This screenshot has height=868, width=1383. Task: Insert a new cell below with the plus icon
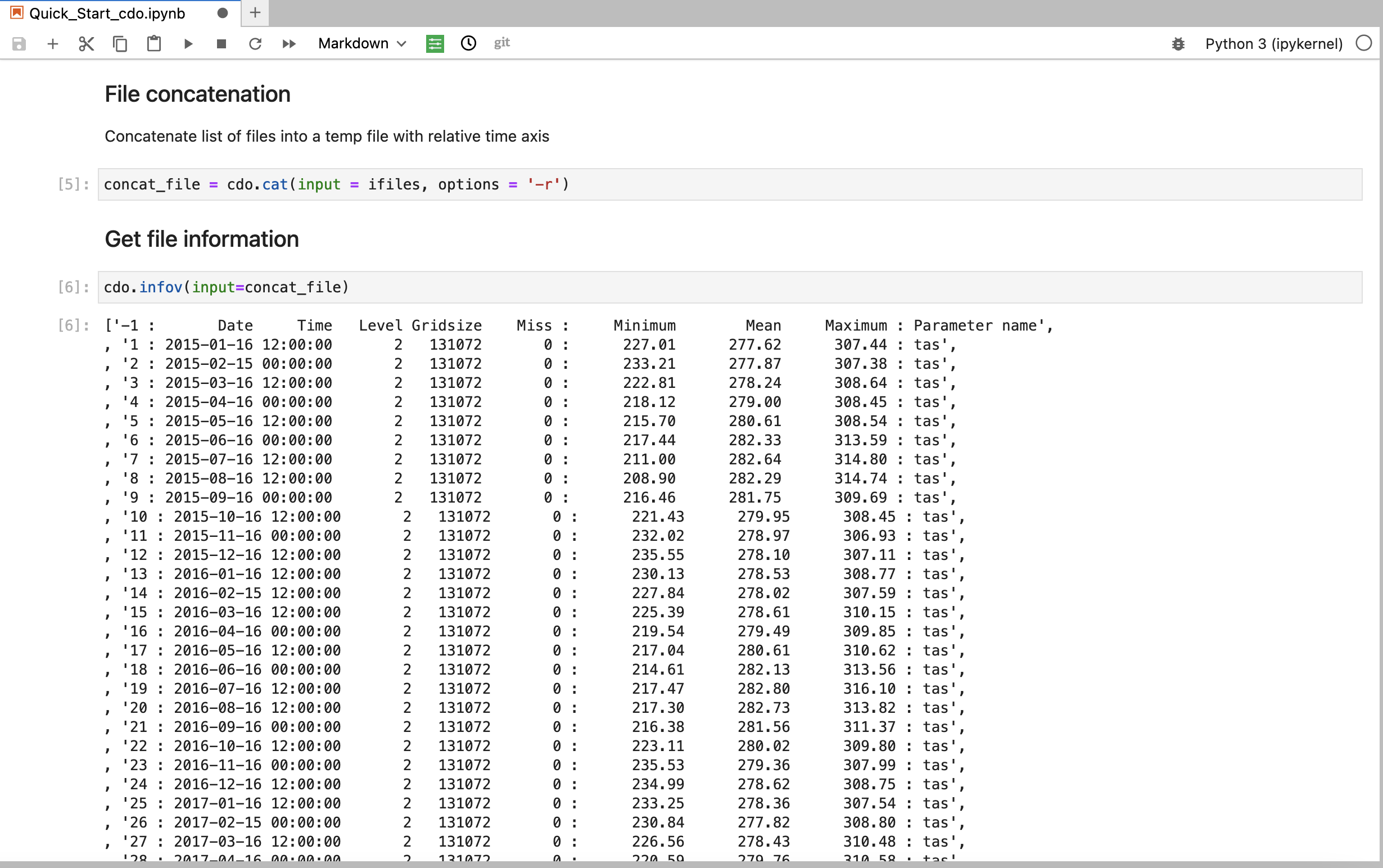pyautogui.click(x=52, y=44)
